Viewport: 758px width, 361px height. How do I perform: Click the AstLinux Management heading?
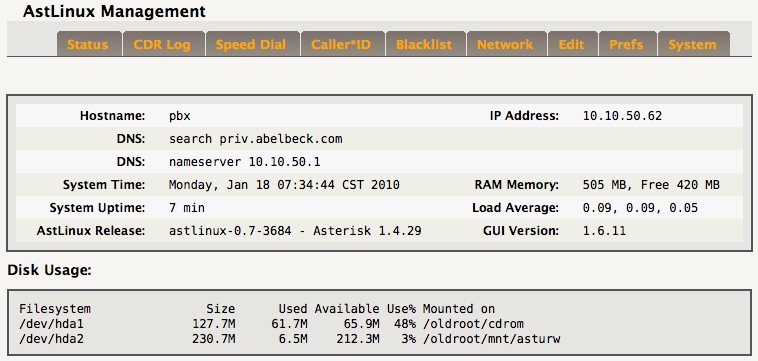pos(114,11)
